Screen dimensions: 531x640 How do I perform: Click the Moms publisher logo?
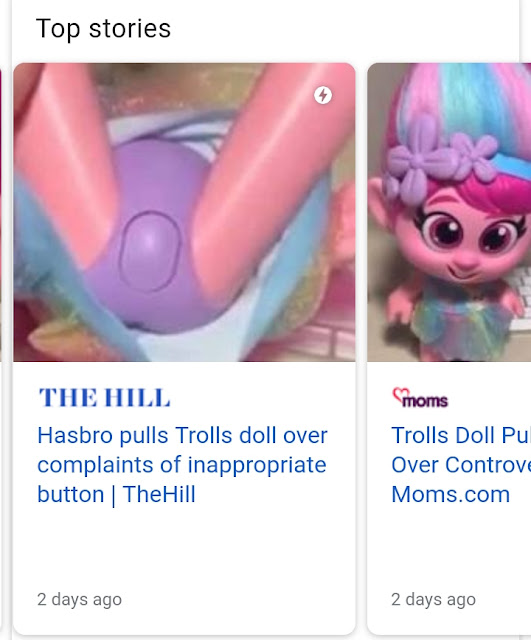pos(420,398)
